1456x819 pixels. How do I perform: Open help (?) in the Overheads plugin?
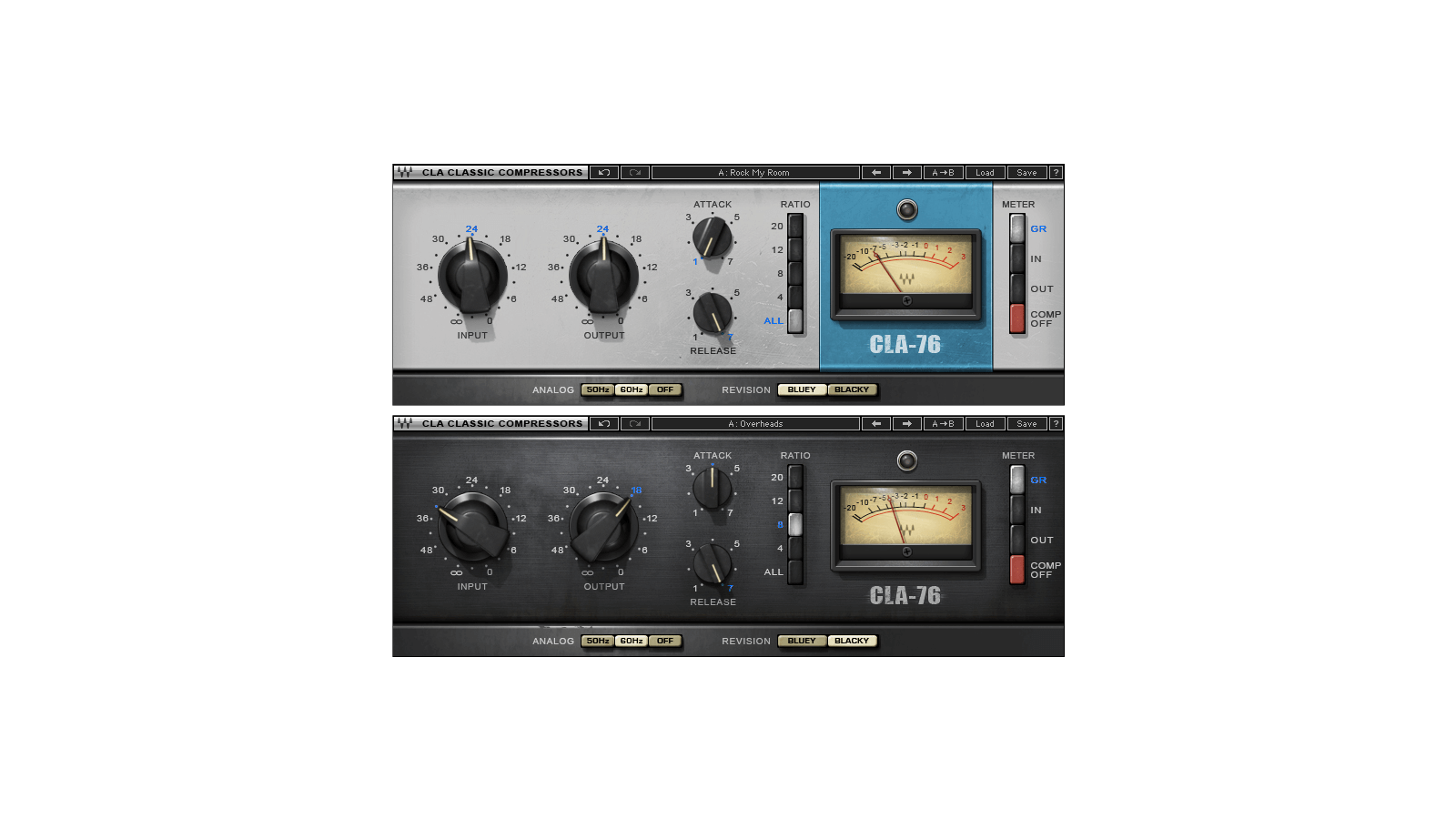tap(1056, 423)
